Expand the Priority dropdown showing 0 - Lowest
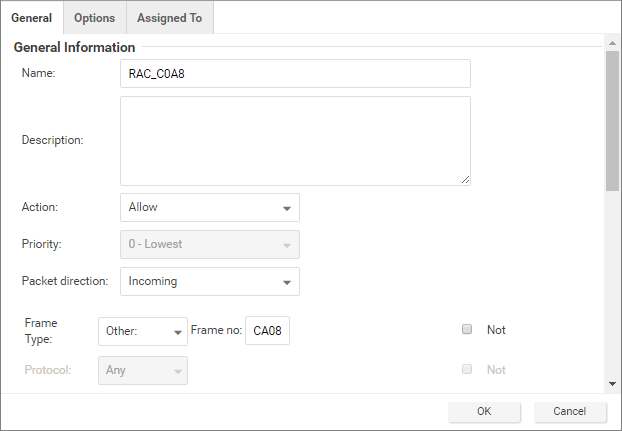This screenshot has height=431, width=622. point(209,244)
